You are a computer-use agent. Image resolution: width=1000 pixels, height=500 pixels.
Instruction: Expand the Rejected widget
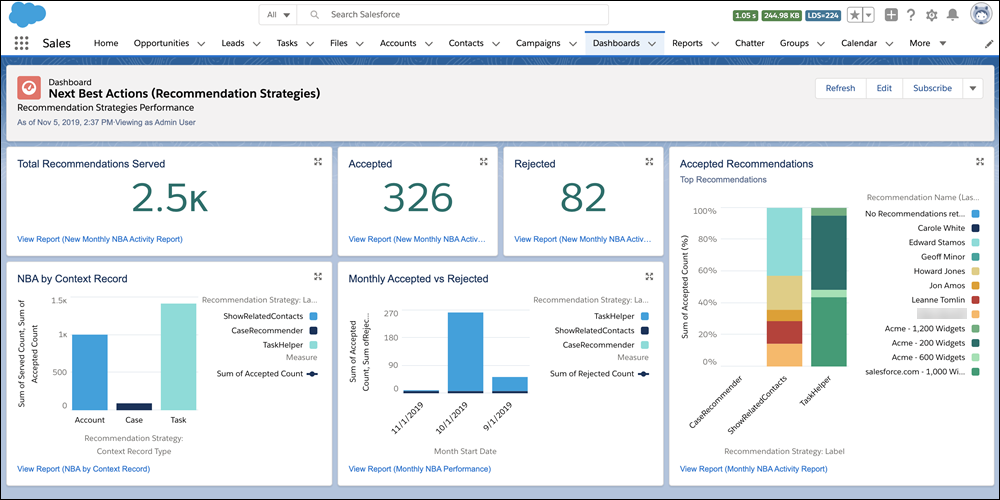[649, 162]
